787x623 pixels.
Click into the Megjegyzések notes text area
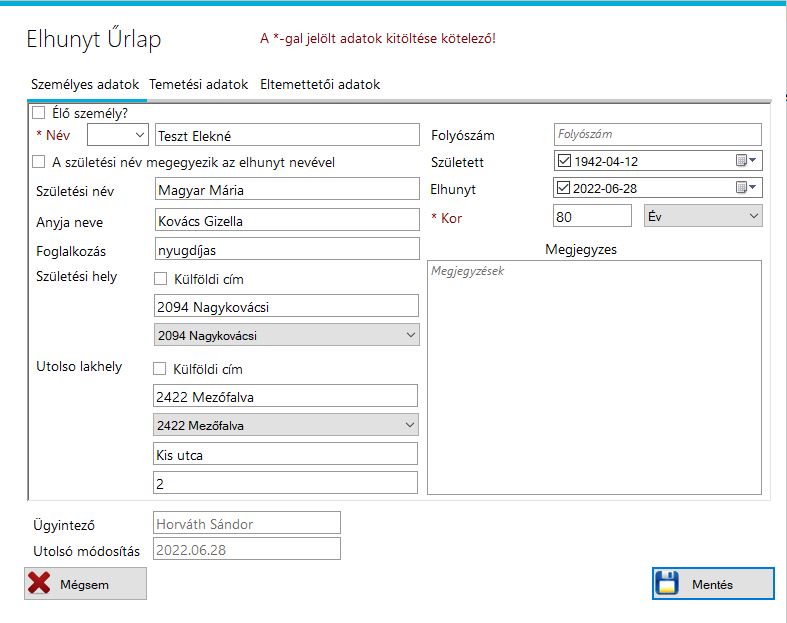594,378
